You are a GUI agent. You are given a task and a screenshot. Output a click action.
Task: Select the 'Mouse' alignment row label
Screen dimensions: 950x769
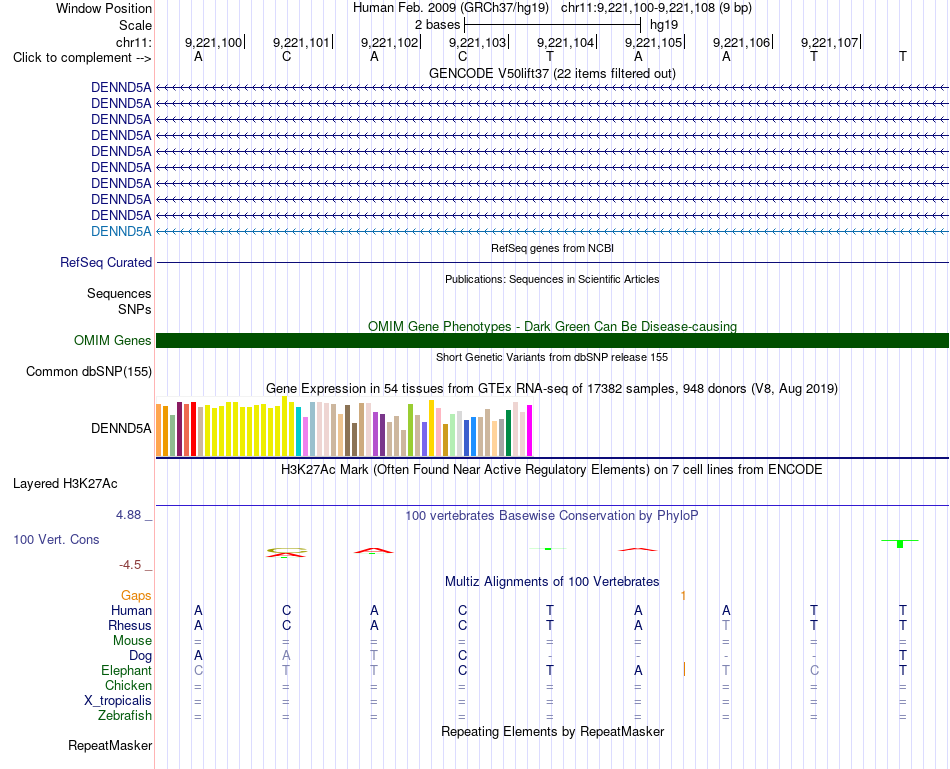pos(132,641)
